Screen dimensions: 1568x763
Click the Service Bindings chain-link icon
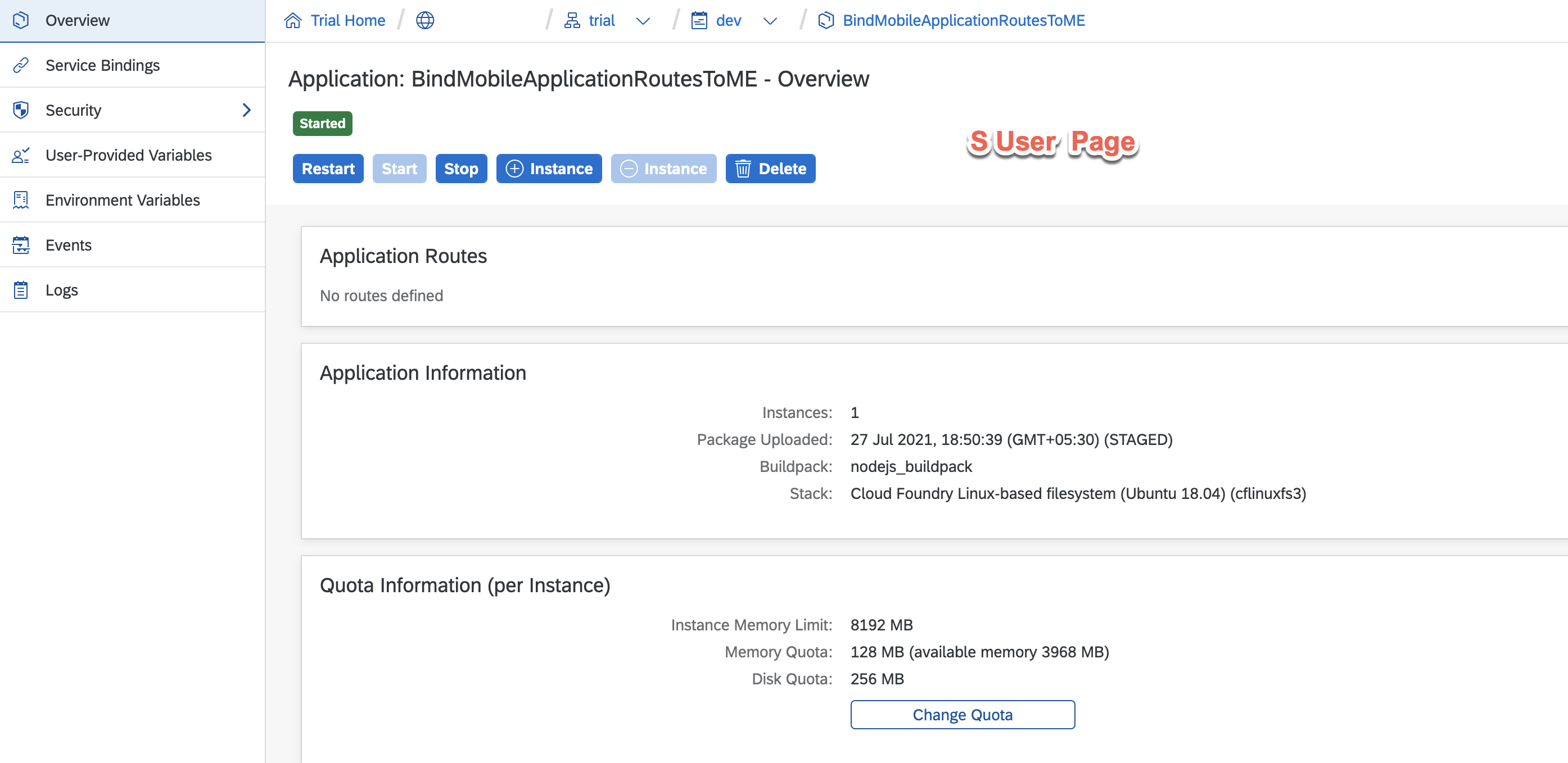(x=21, y=65)
